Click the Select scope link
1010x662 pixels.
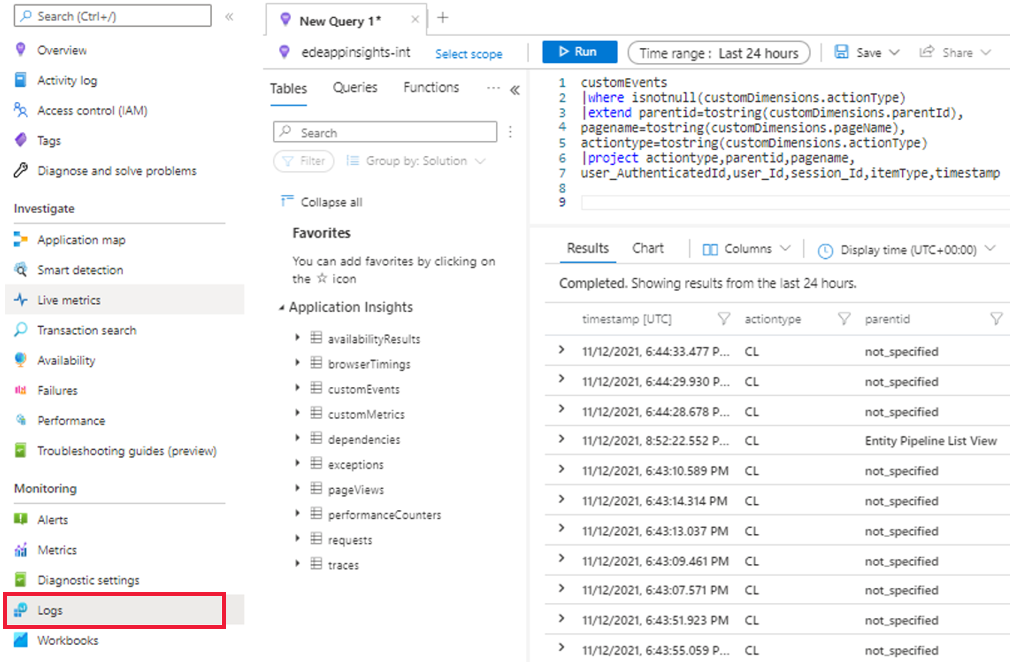tap(469, 54)
